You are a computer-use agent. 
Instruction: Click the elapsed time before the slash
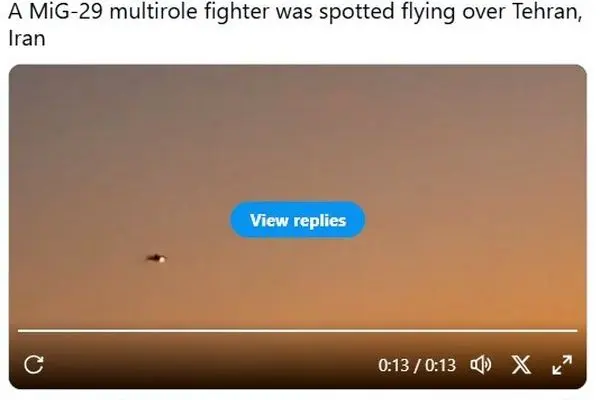coord(393,365)
